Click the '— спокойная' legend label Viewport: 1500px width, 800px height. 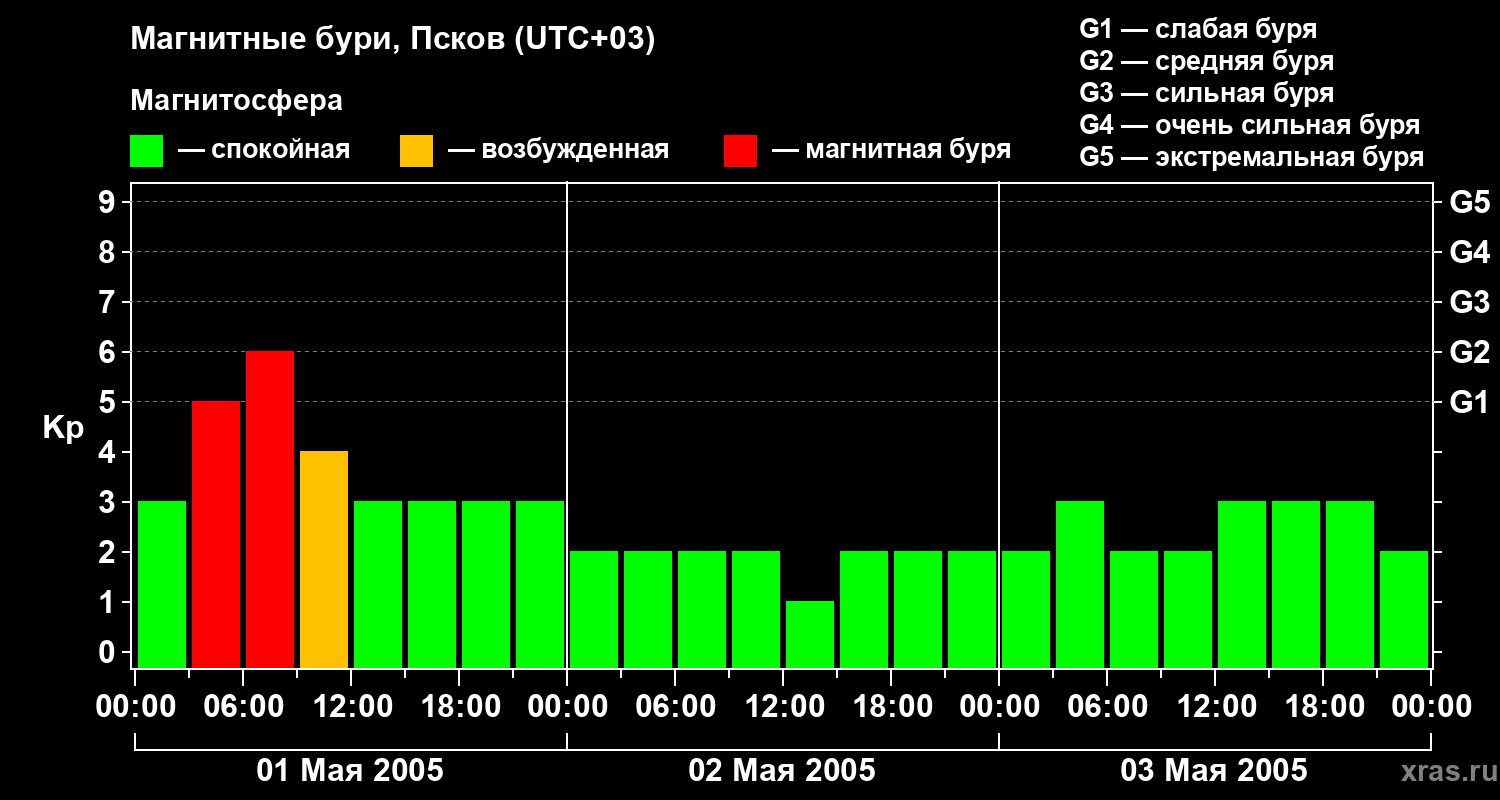pos(264,150)
